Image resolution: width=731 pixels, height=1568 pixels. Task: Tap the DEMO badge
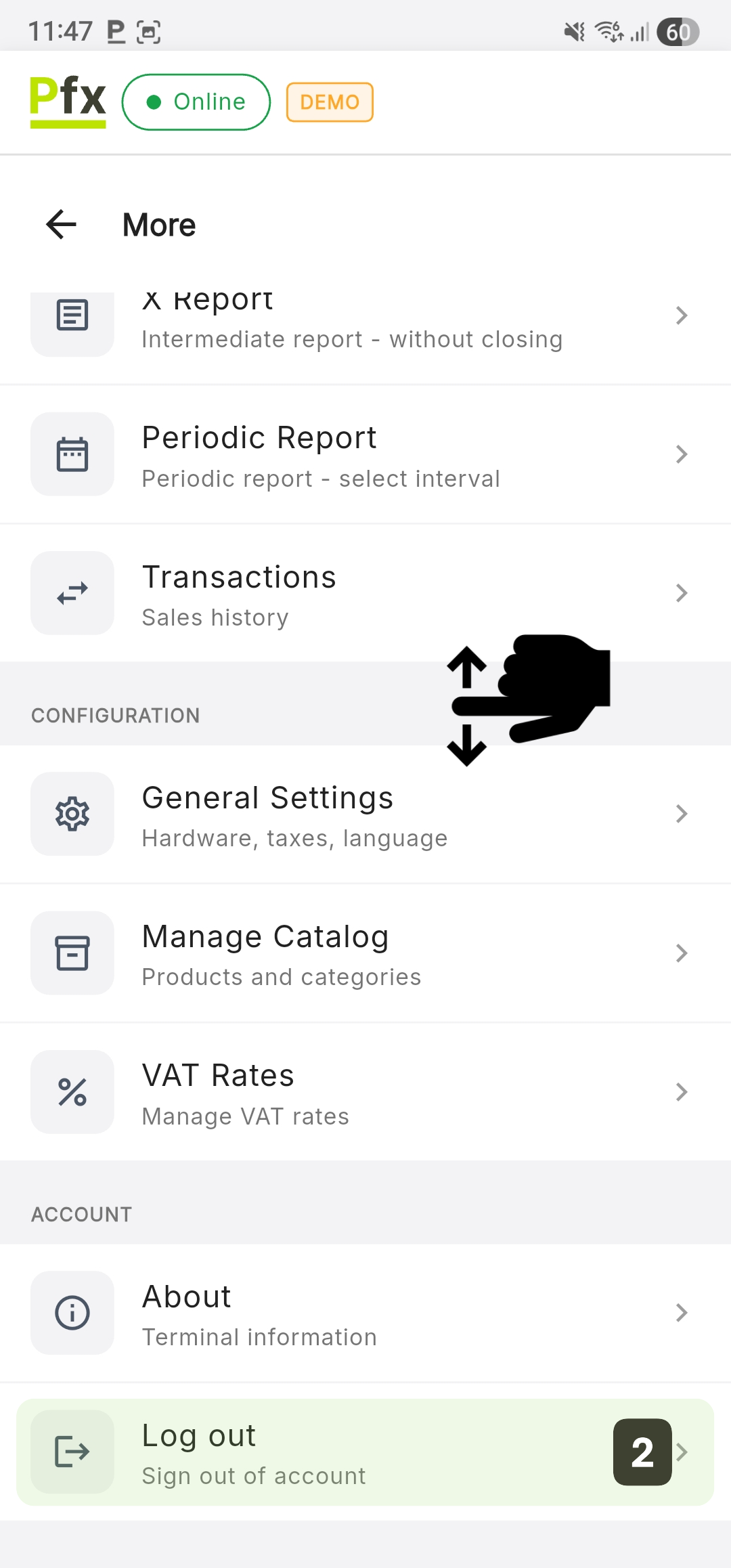click(x=330, y=102)
